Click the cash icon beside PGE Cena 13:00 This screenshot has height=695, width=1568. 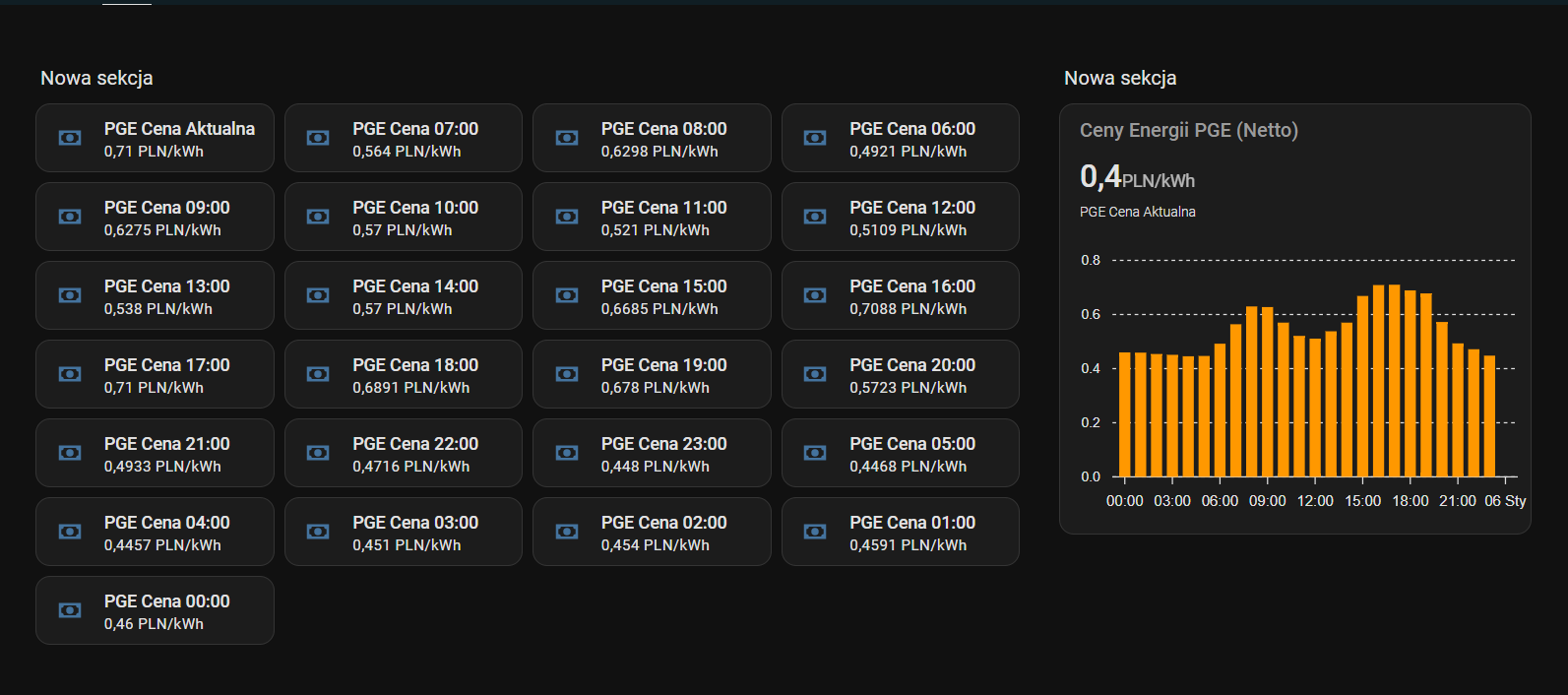point(70,295)
